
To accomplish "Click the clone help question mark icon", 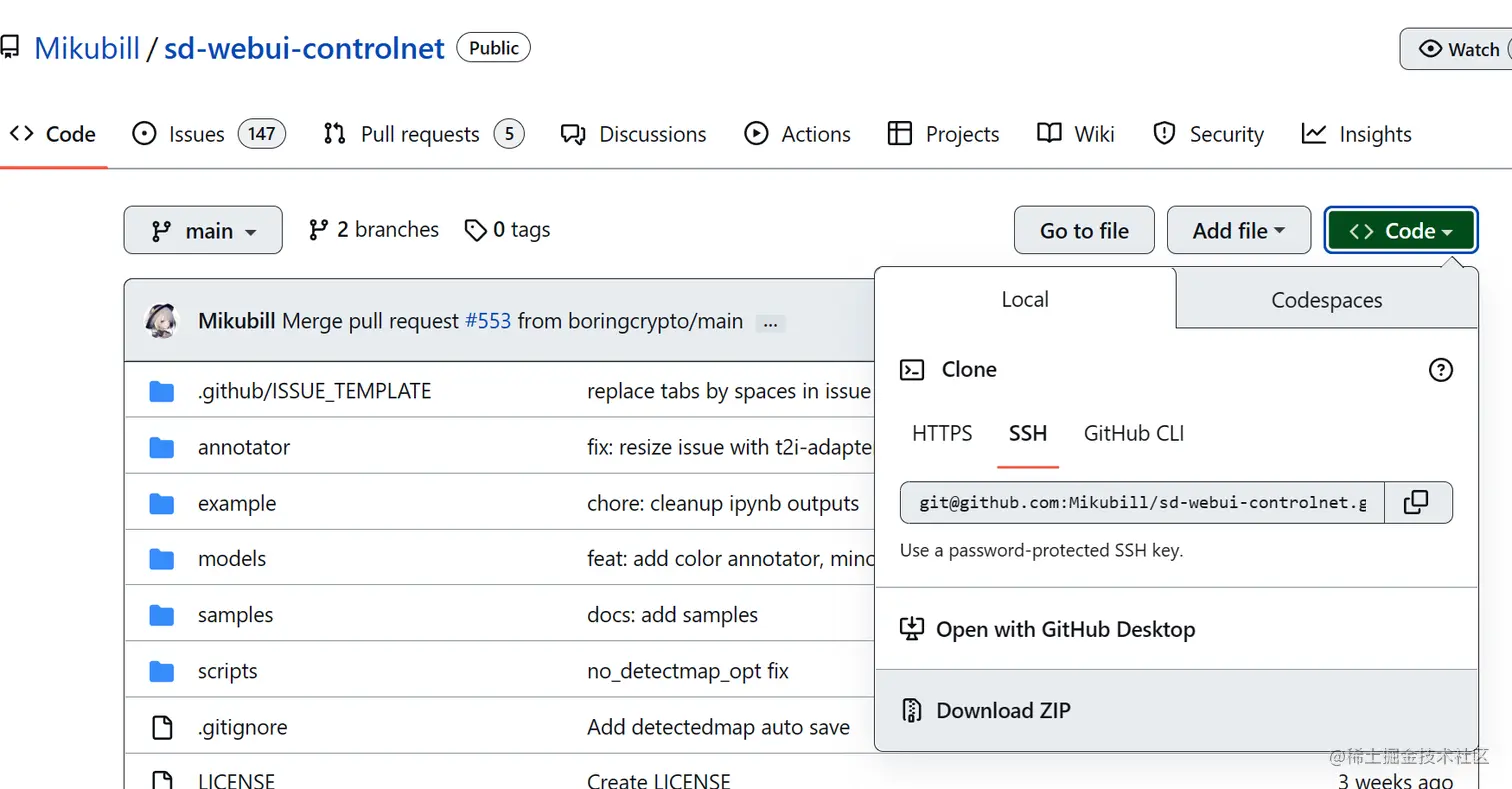I will 1440,370.
